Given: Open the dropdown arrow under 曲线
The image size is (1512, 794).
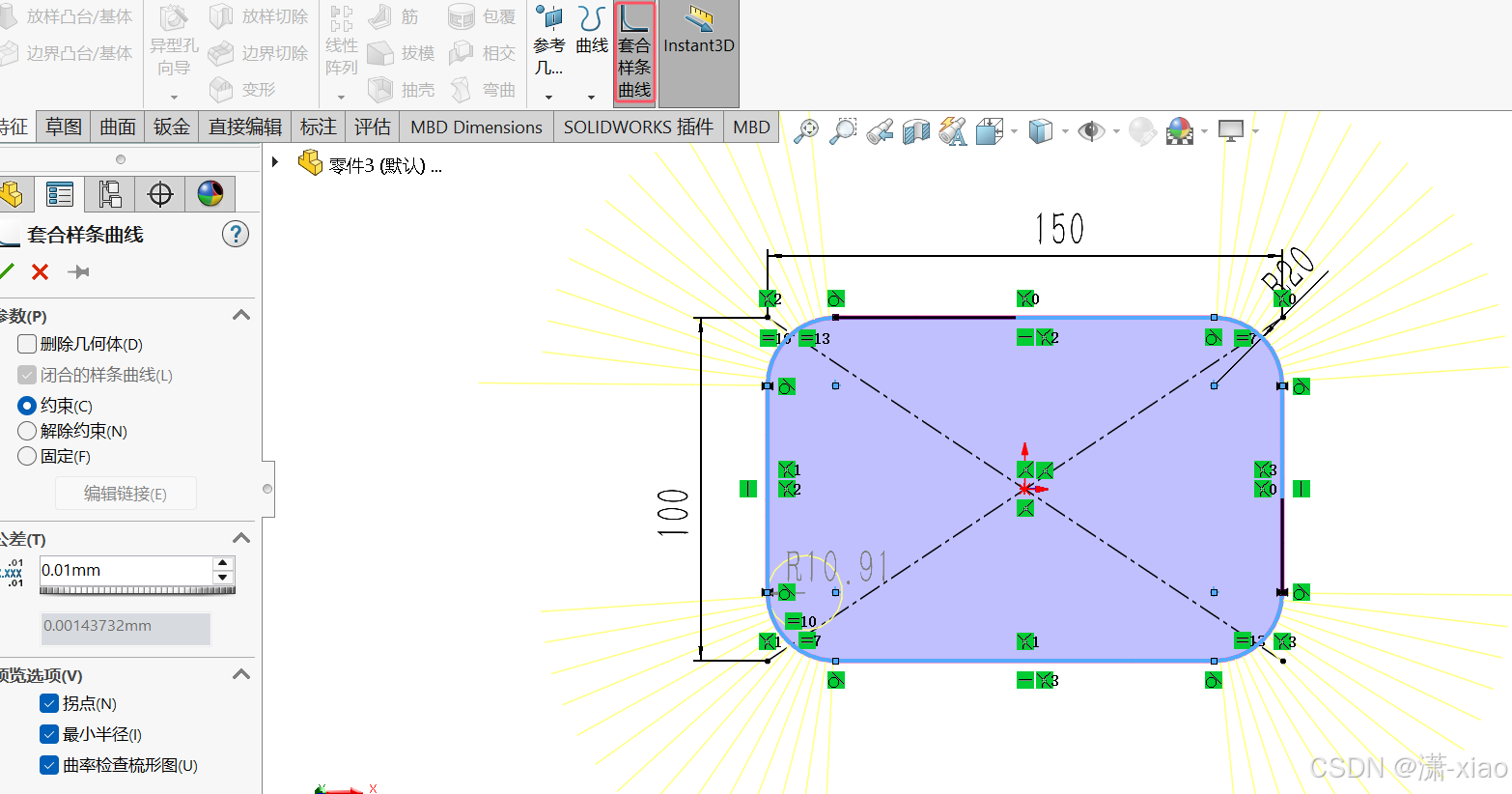Looking at the screenshot, I should 591,97.
